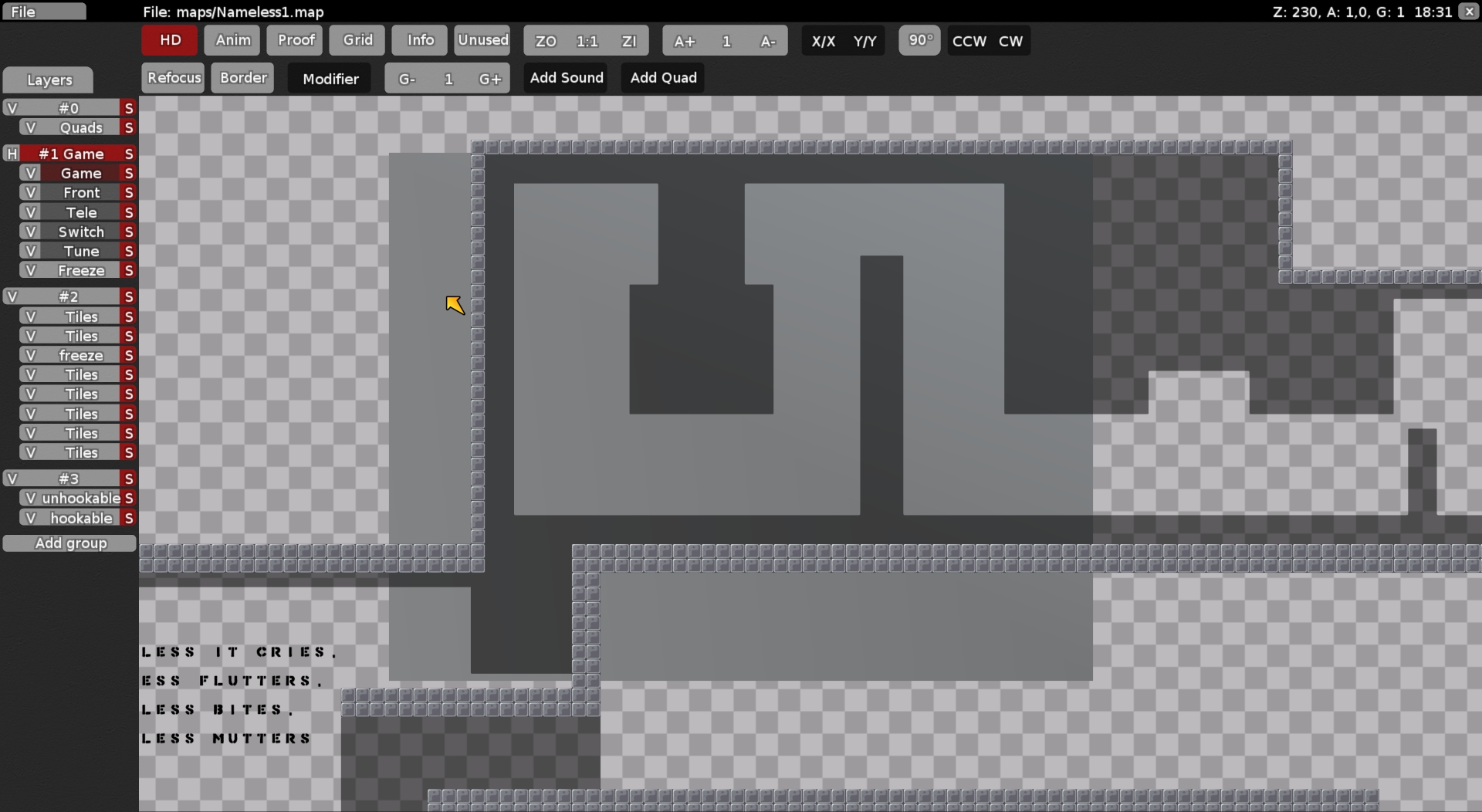1482x812 pixels.
Task: Increase grid factor with G+
Action: 491,78
